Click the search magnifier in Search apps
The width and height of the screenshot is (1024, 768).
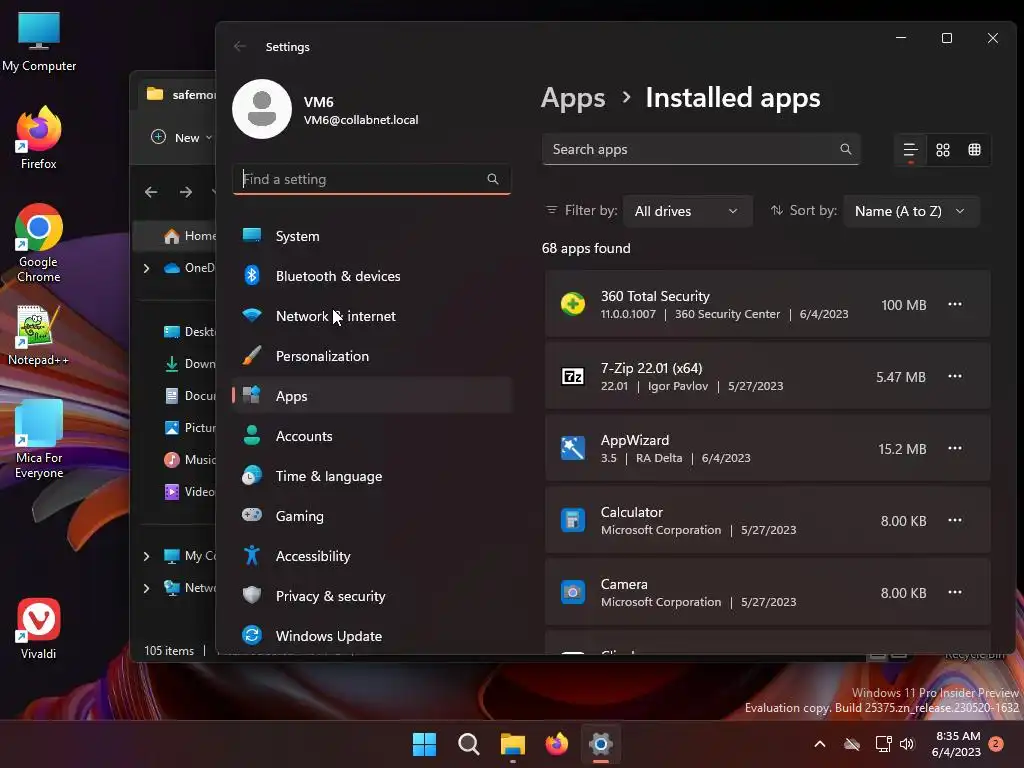click(846, 150)
